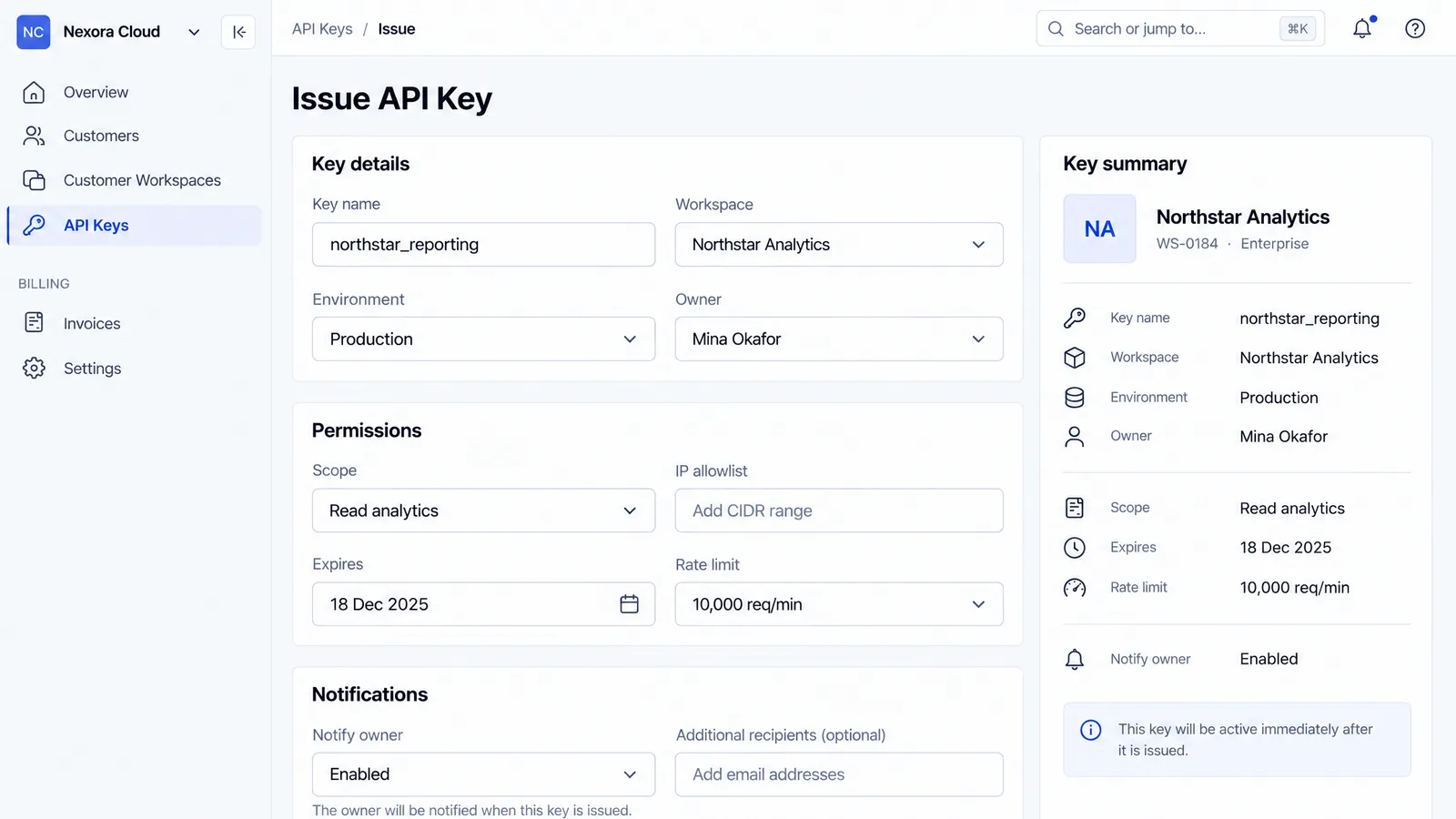Click the key icon in Key summary

(x=1075, y=318)
